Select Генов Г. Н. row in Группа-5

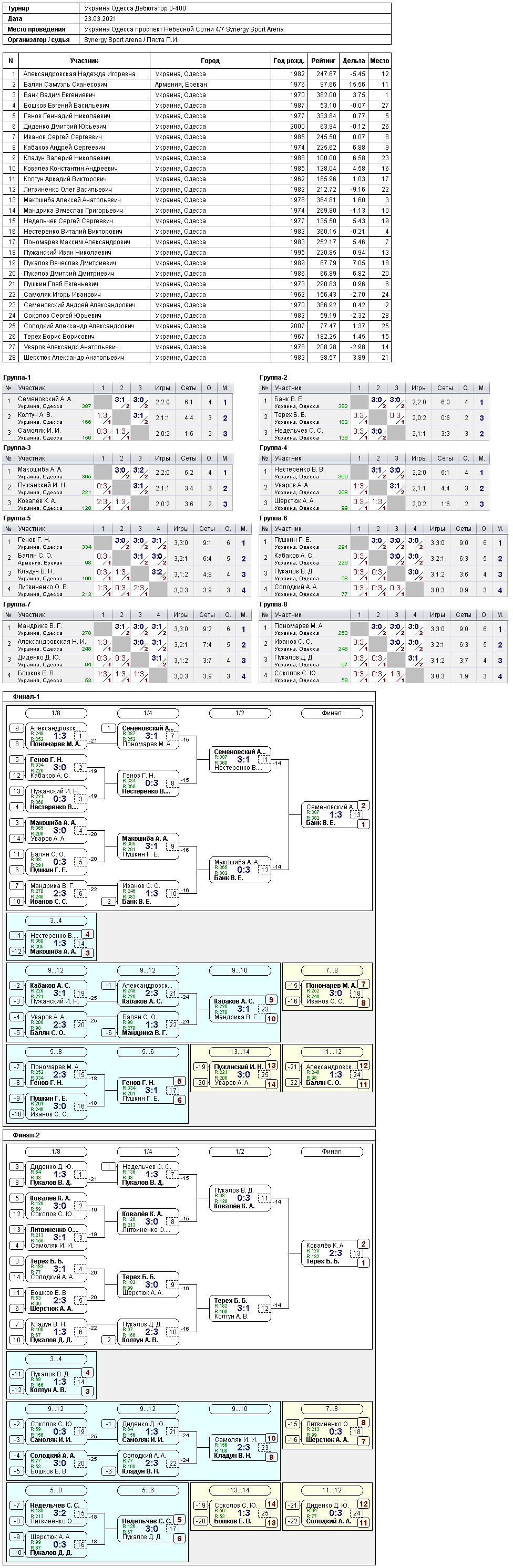(127, 543)
